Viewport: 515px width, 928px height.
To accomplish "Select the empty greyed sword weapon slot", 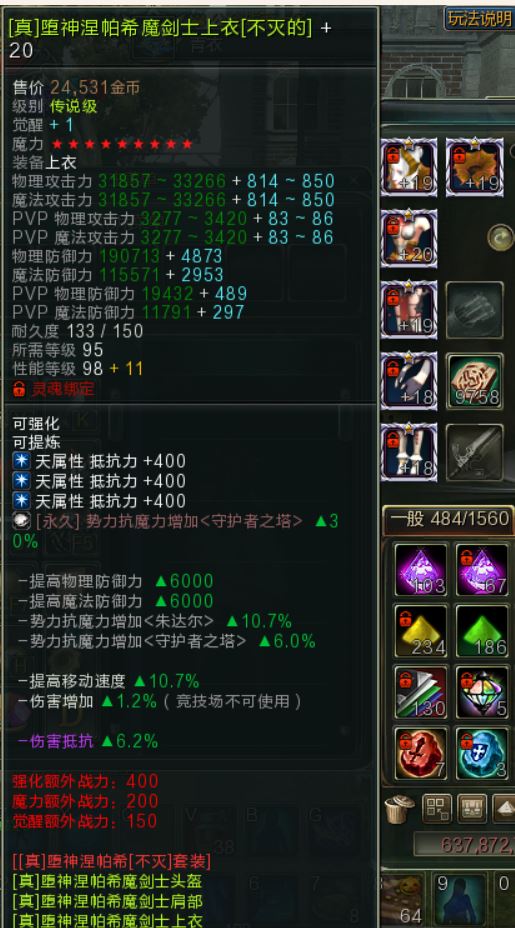I will click(475, 452).
